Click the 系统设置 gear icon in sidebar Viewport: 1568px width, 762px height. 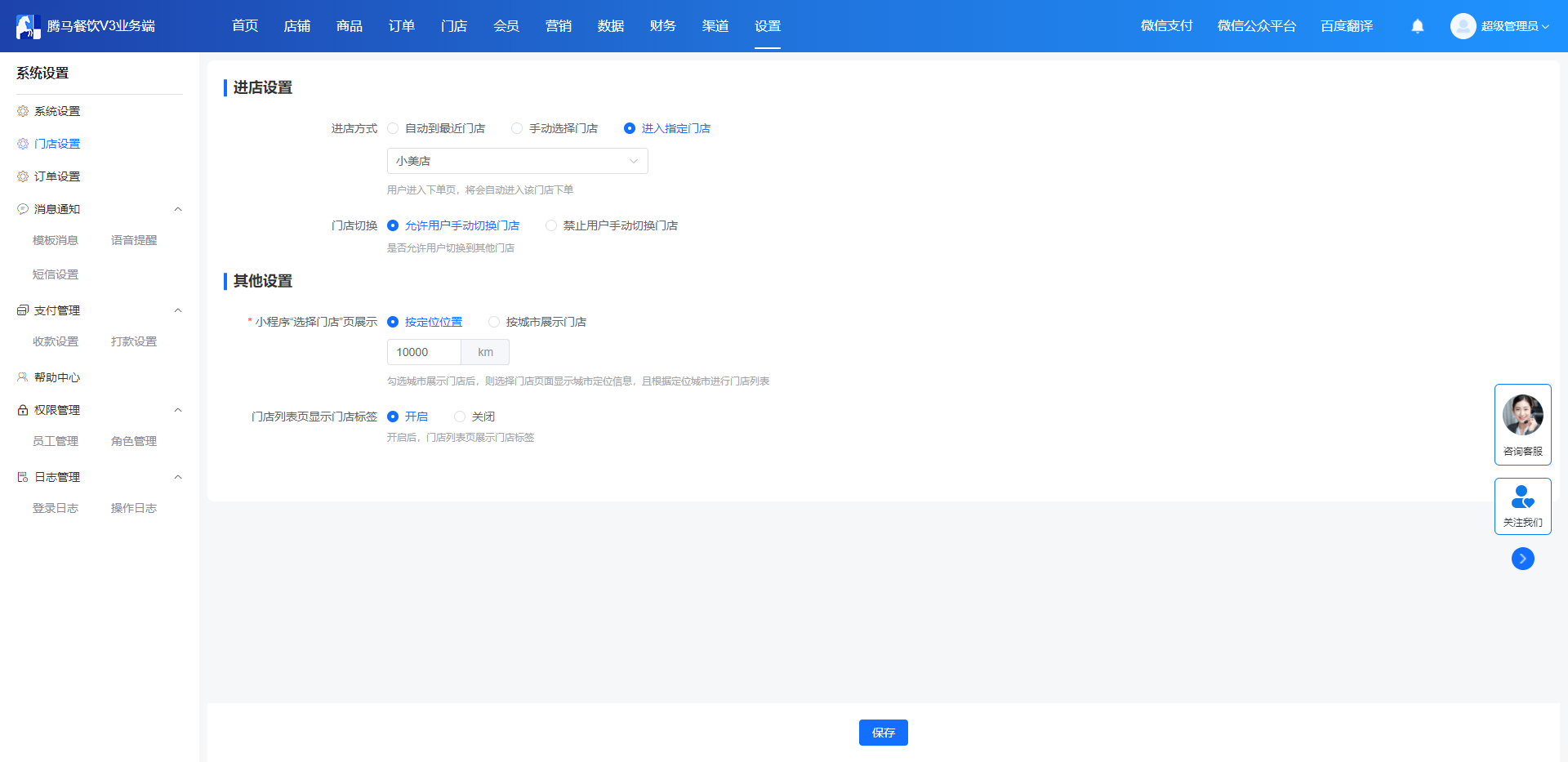click(x=23, y=111)
